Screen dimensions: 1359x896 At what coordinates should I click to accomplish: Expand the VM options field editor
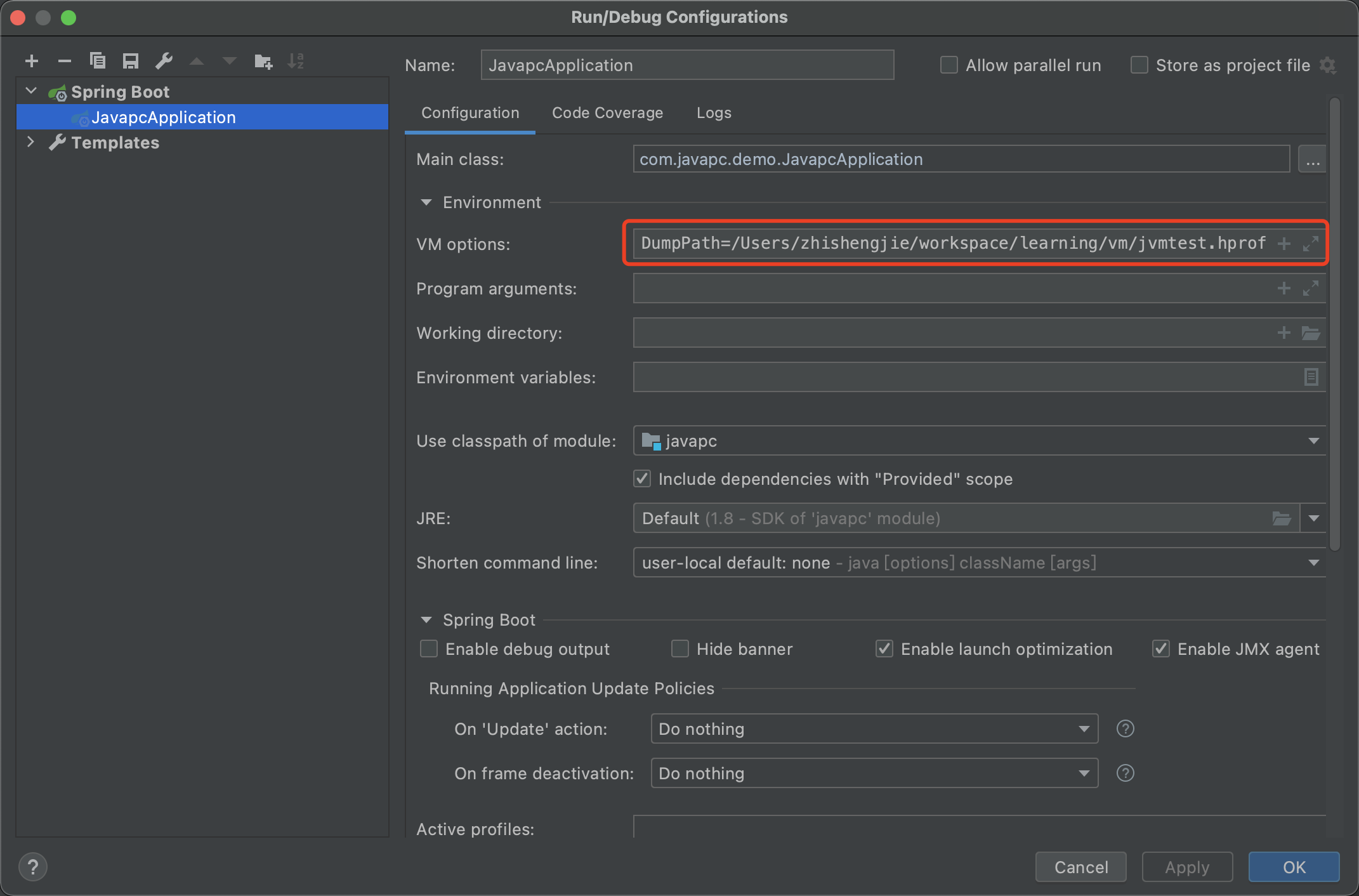(1311, 244)
